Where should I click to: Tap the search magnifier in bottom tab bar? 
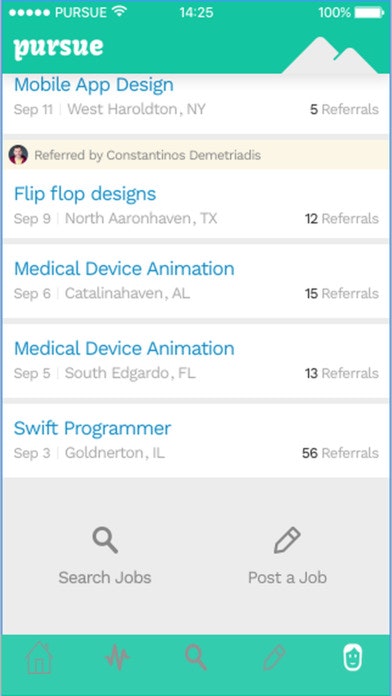(x=196, y=657)
